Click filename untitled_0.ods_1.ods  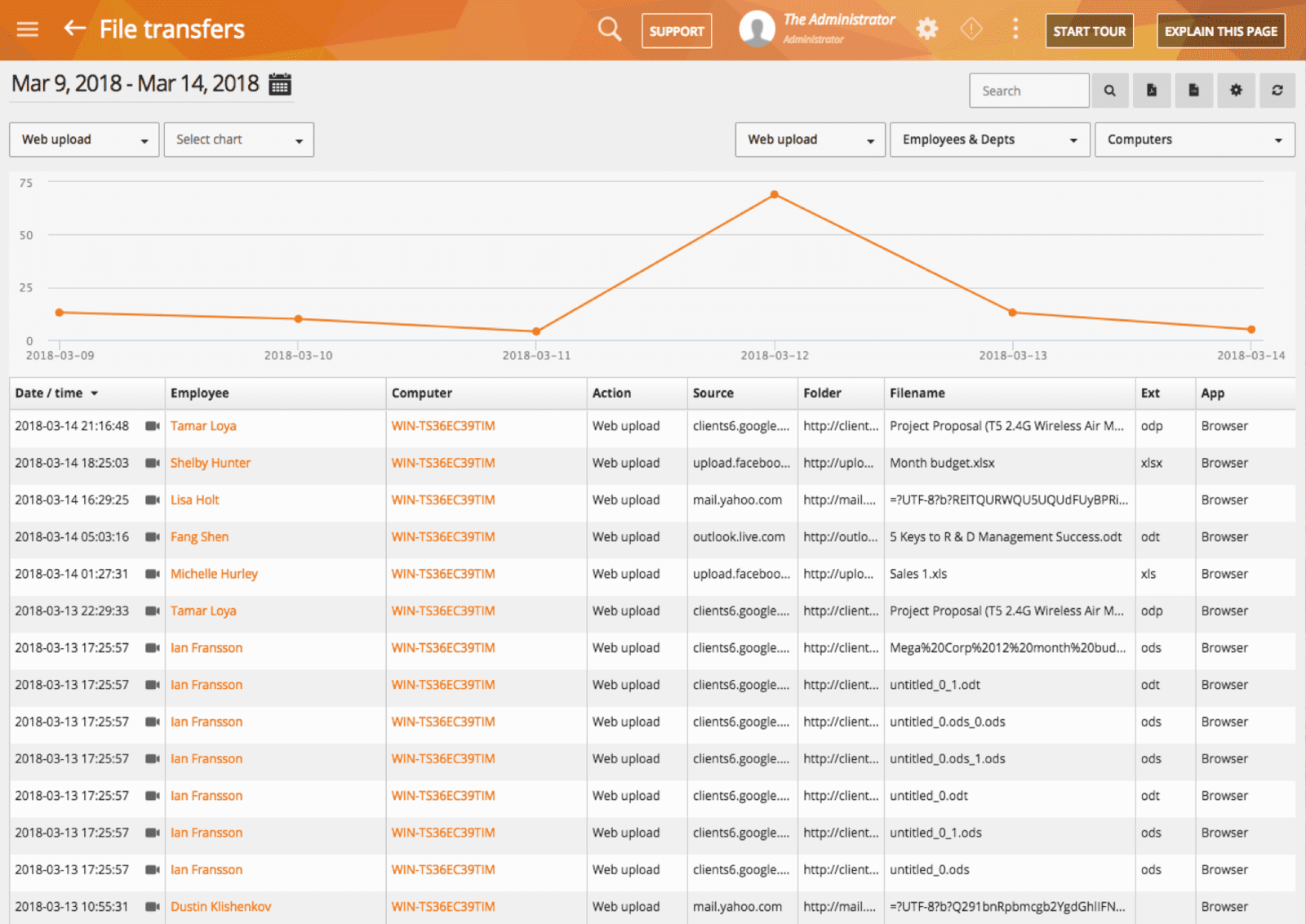[947, 758]
